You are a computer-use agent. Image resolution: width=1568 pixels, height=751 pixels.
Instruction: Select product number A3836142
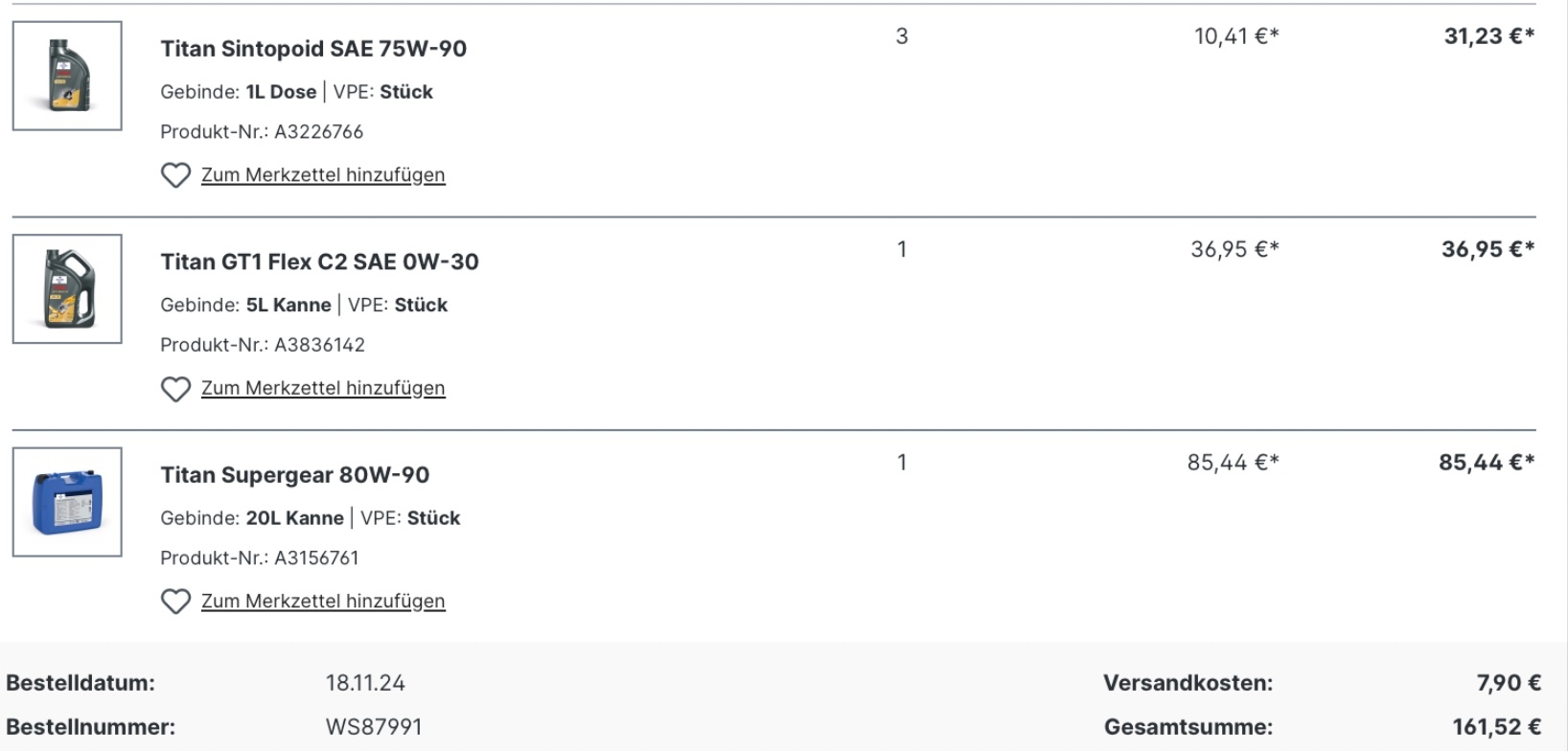click(x=320, y=345)
